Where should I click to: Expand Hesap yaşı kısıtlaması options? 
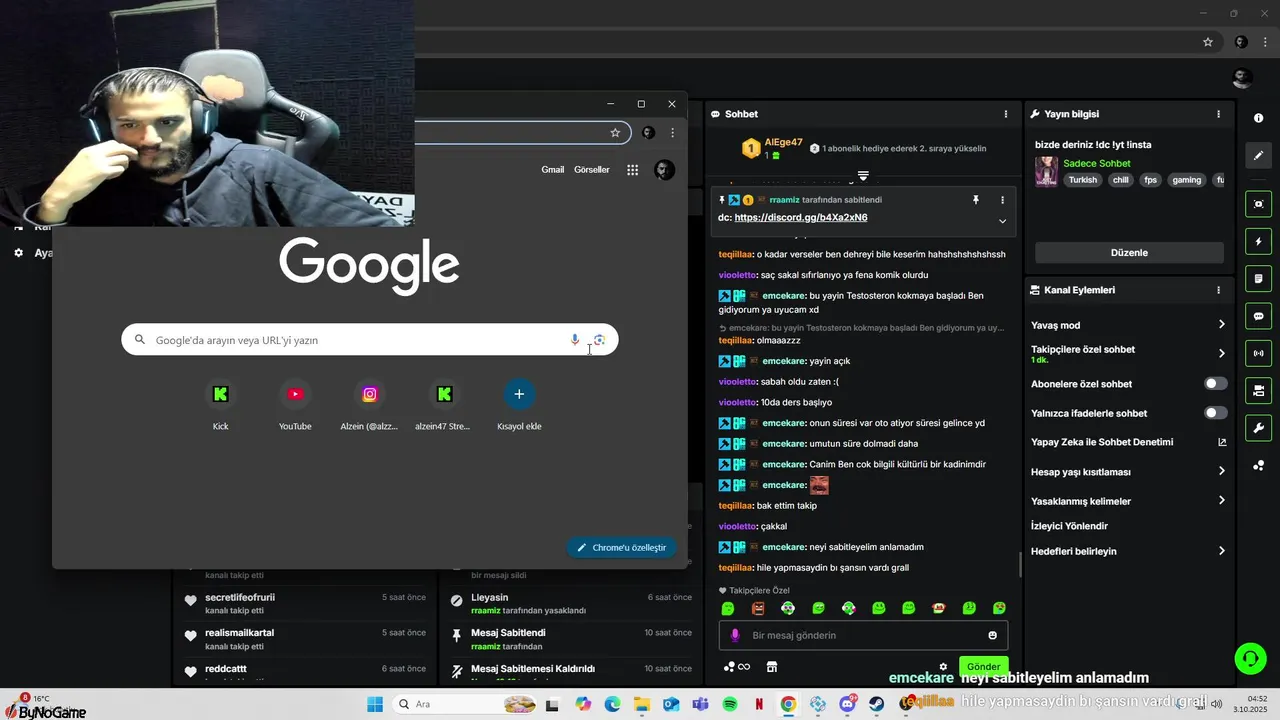(x=1221, y=471)
